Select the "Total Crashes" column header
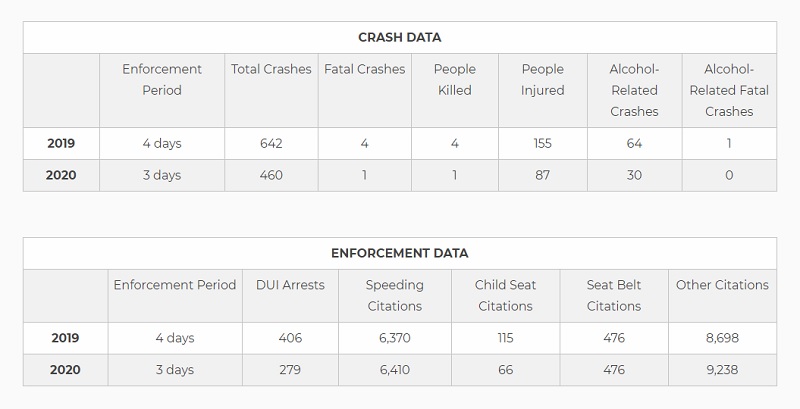This screenshot has height=409, width=800. coord(271,70)
